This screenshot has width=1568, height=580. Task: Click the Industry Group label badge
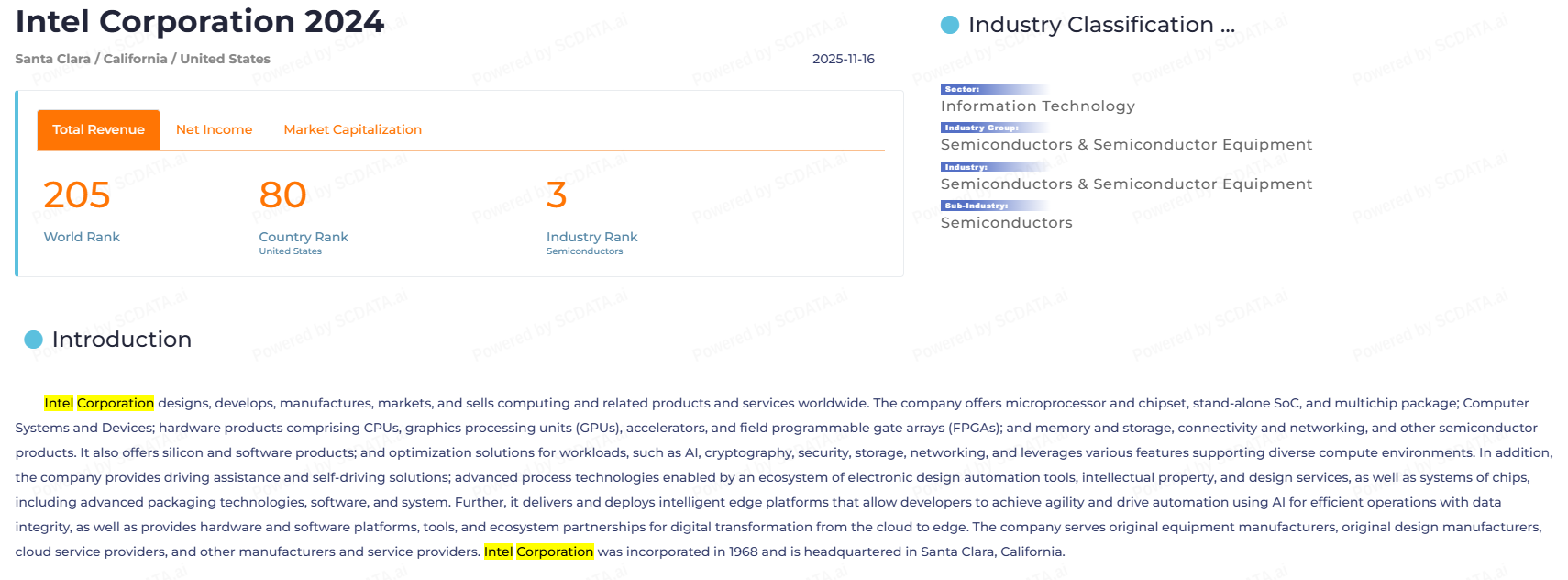[x=981, y=128]
